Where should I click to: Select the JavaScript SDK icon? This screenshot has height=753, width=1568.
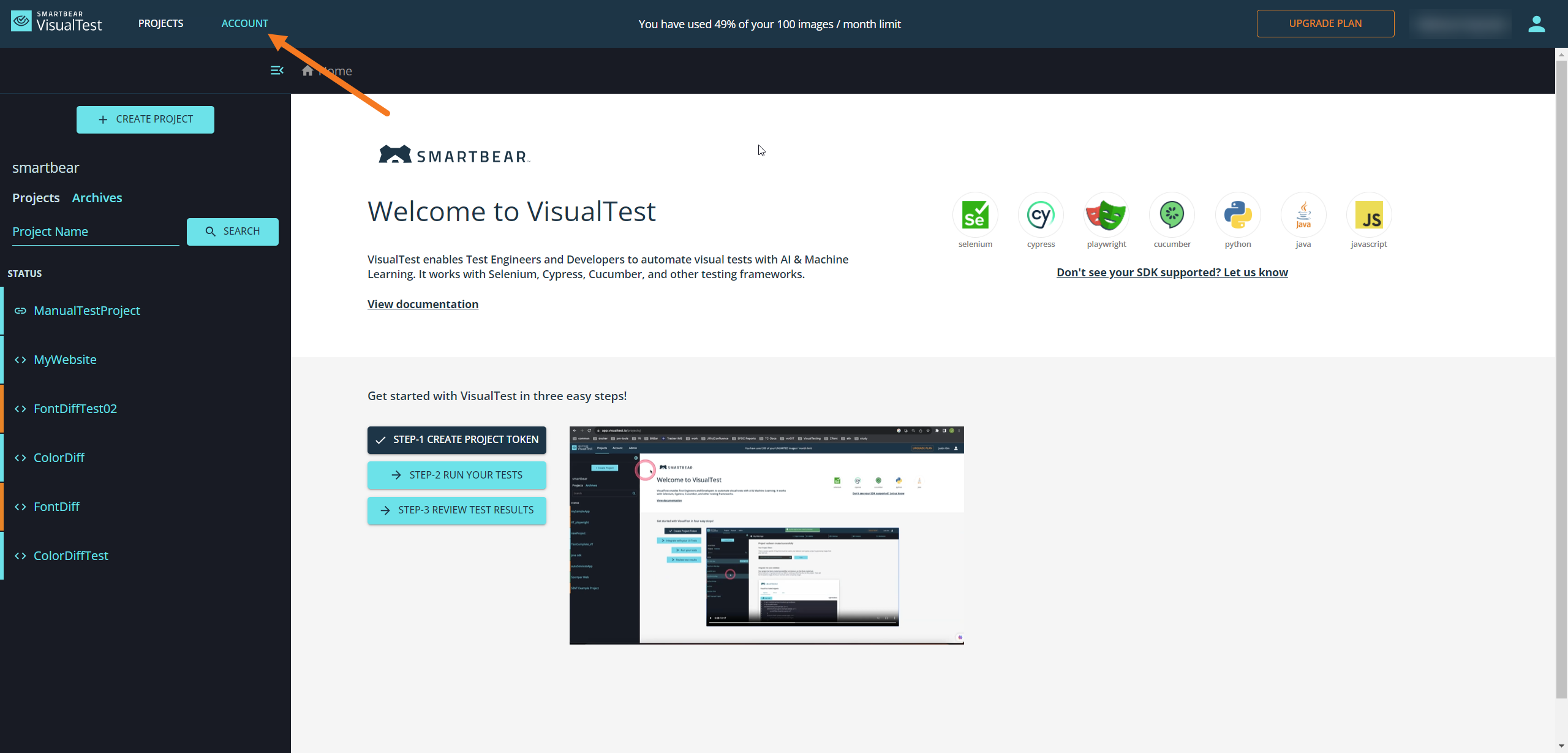(x=1368, y=215)
